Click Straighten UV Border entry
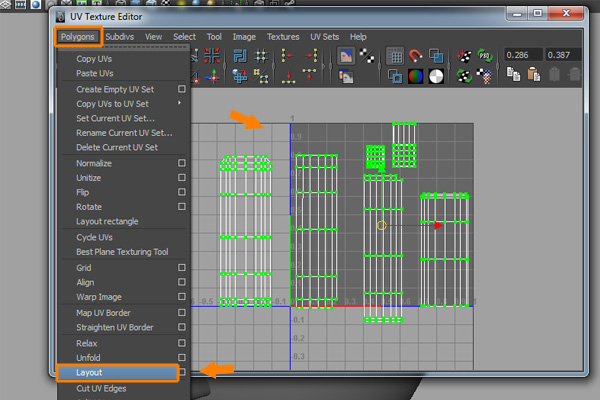The width and height of the screenshot is (600, 400). pos(114,327)
